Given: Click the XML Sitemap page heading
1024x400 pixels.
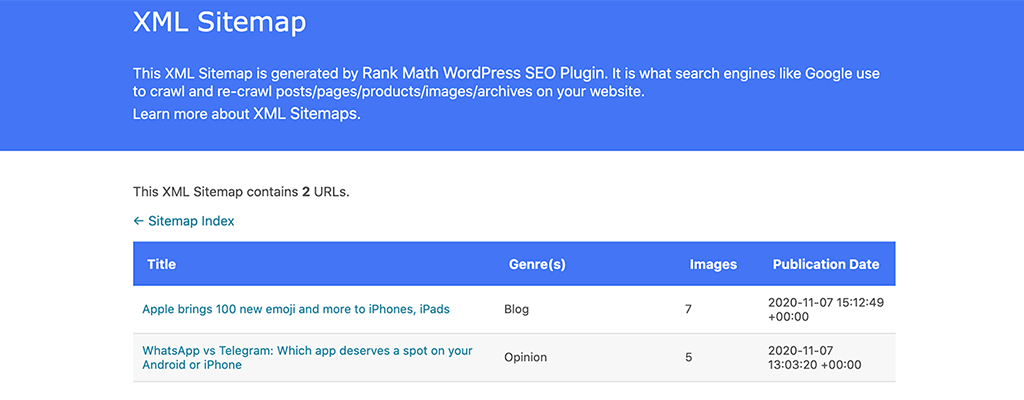Looking at the screenshot, I should [x=219, y=22].
